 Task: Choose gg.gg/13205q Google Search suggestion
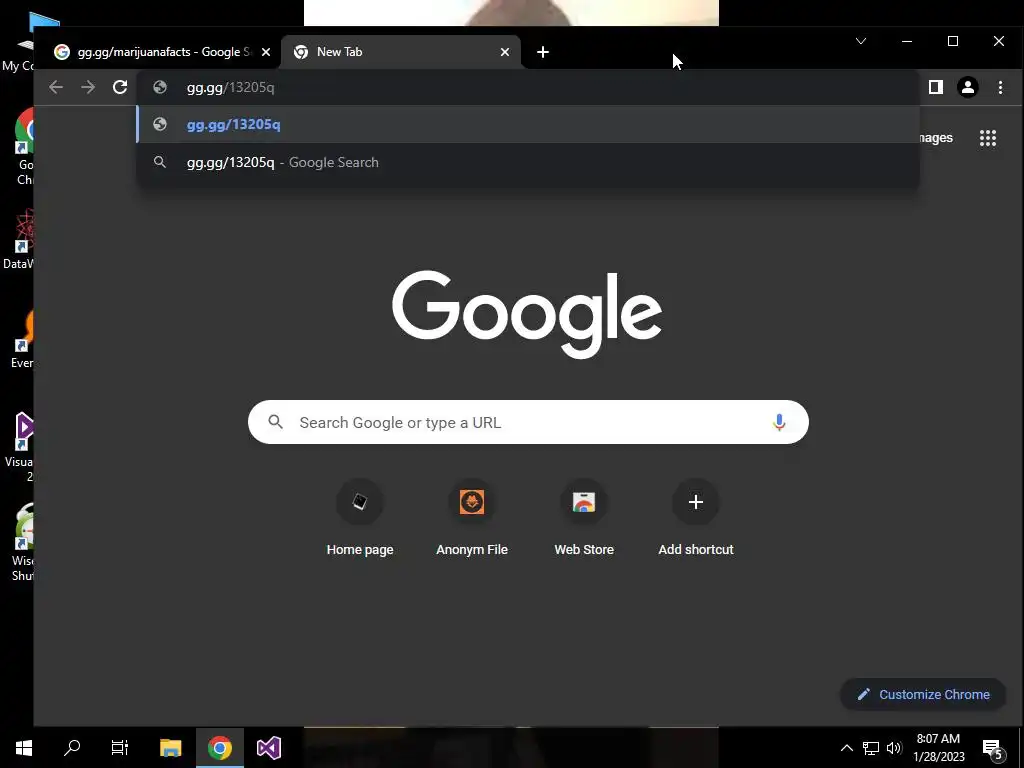coord(528,162)
